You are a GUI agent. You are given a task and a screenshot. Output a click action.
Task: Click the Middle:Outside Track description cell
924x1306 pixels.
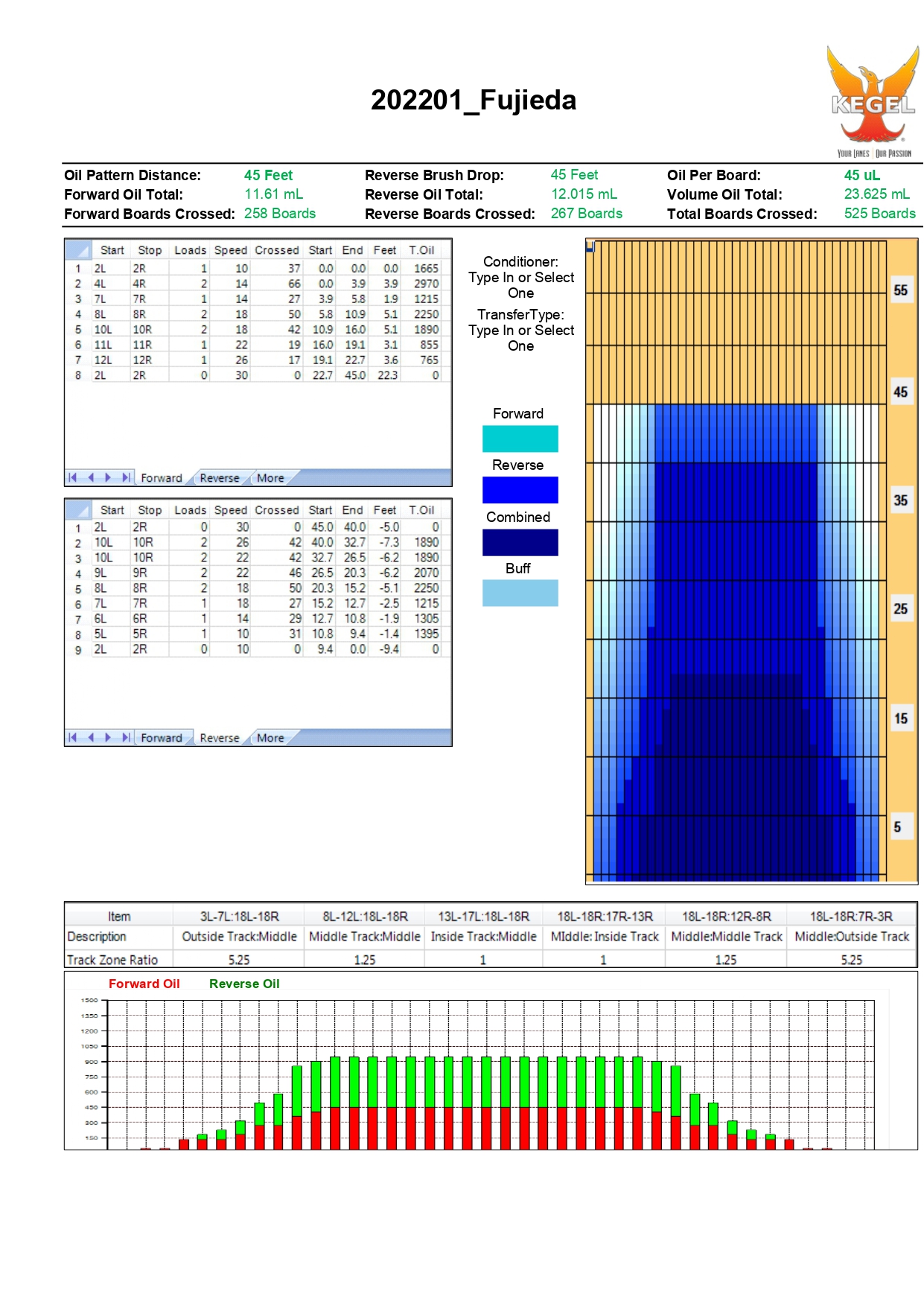(852, 937)
